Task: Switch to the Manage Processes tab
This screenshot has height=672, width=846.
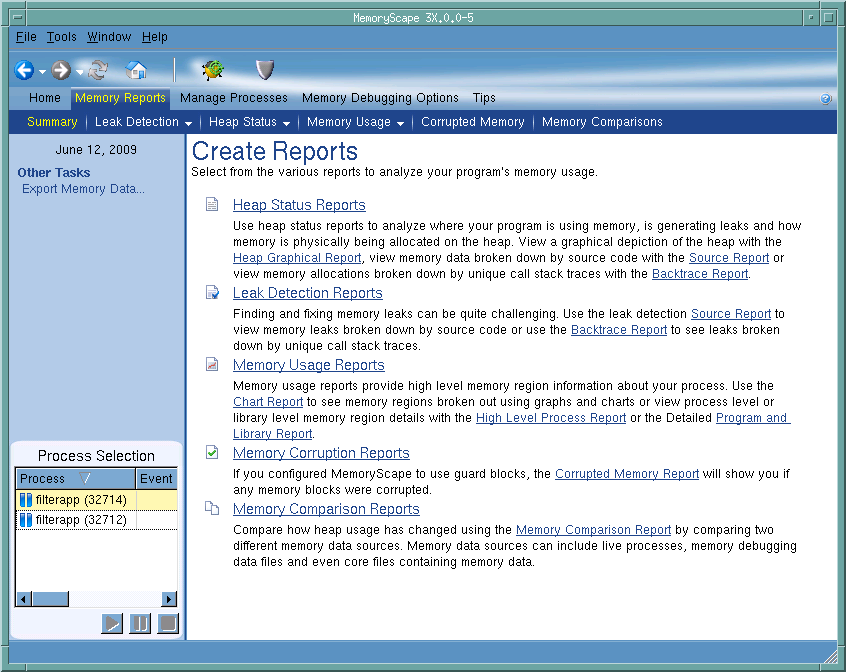Action: 233,98
